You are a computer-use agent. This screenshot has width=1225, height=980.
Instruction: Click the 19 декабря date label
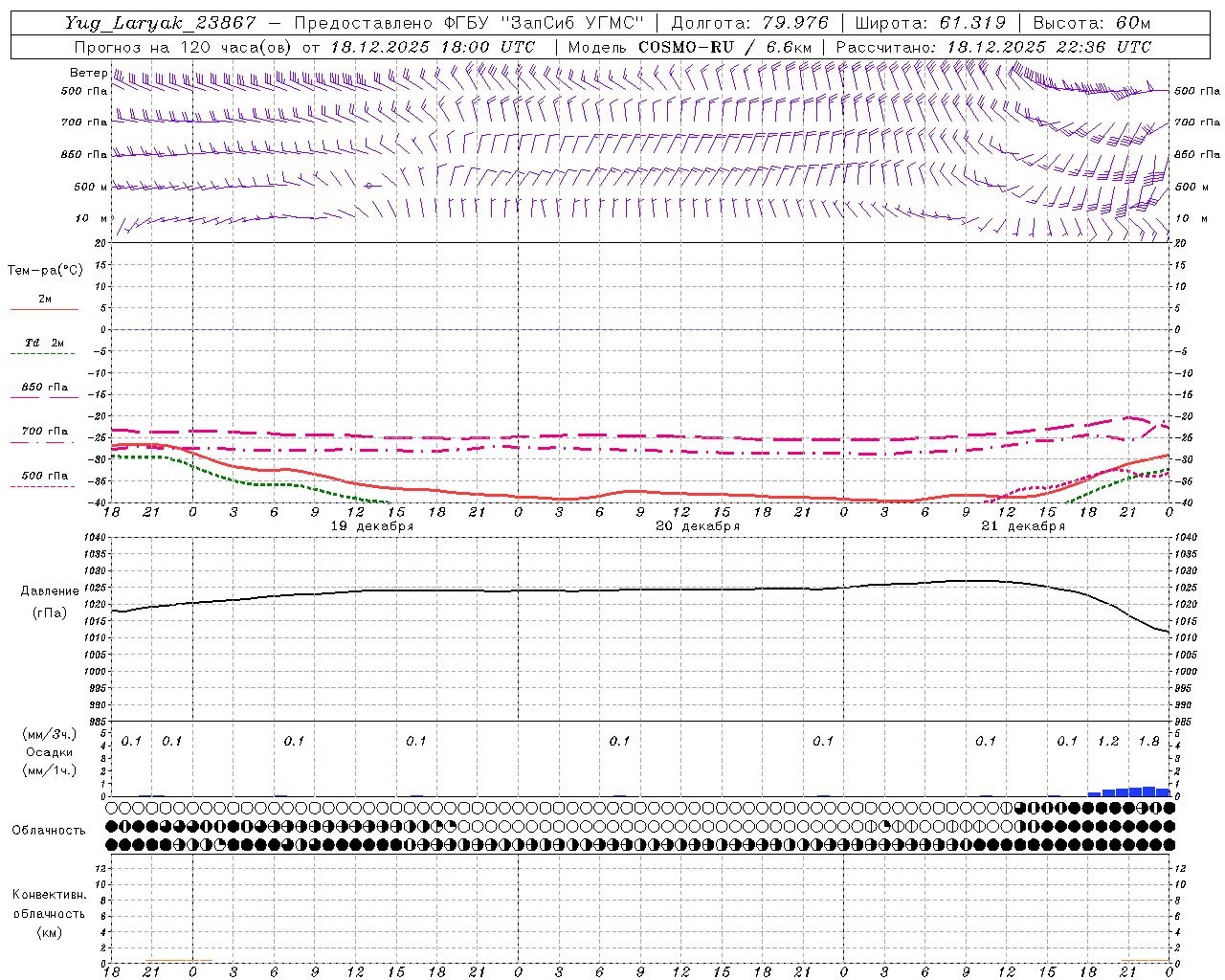coord(372,526)
